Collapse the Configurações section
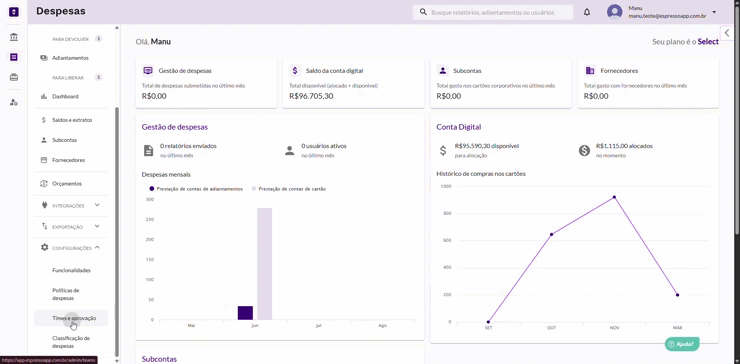Screen dimensions: 740x364 tap(71, 248)
